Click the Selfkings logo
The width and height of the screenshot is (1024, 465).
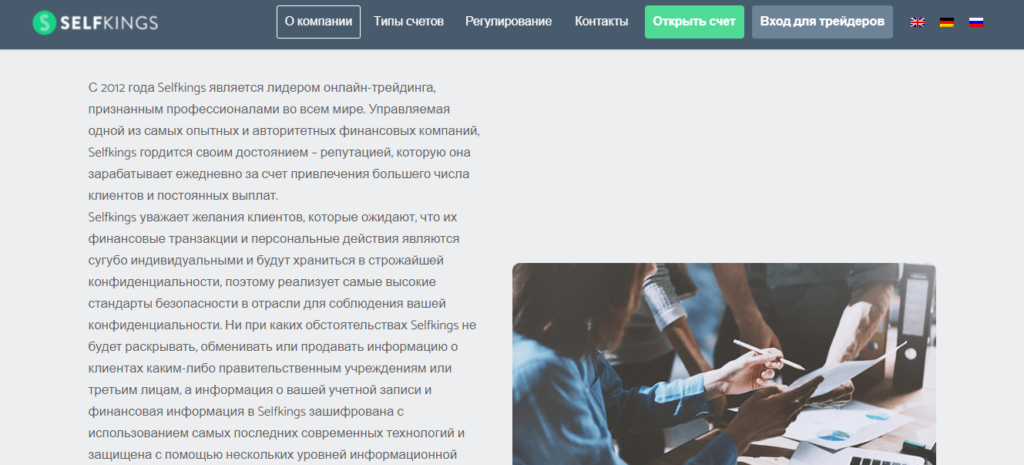coord(95,23)
